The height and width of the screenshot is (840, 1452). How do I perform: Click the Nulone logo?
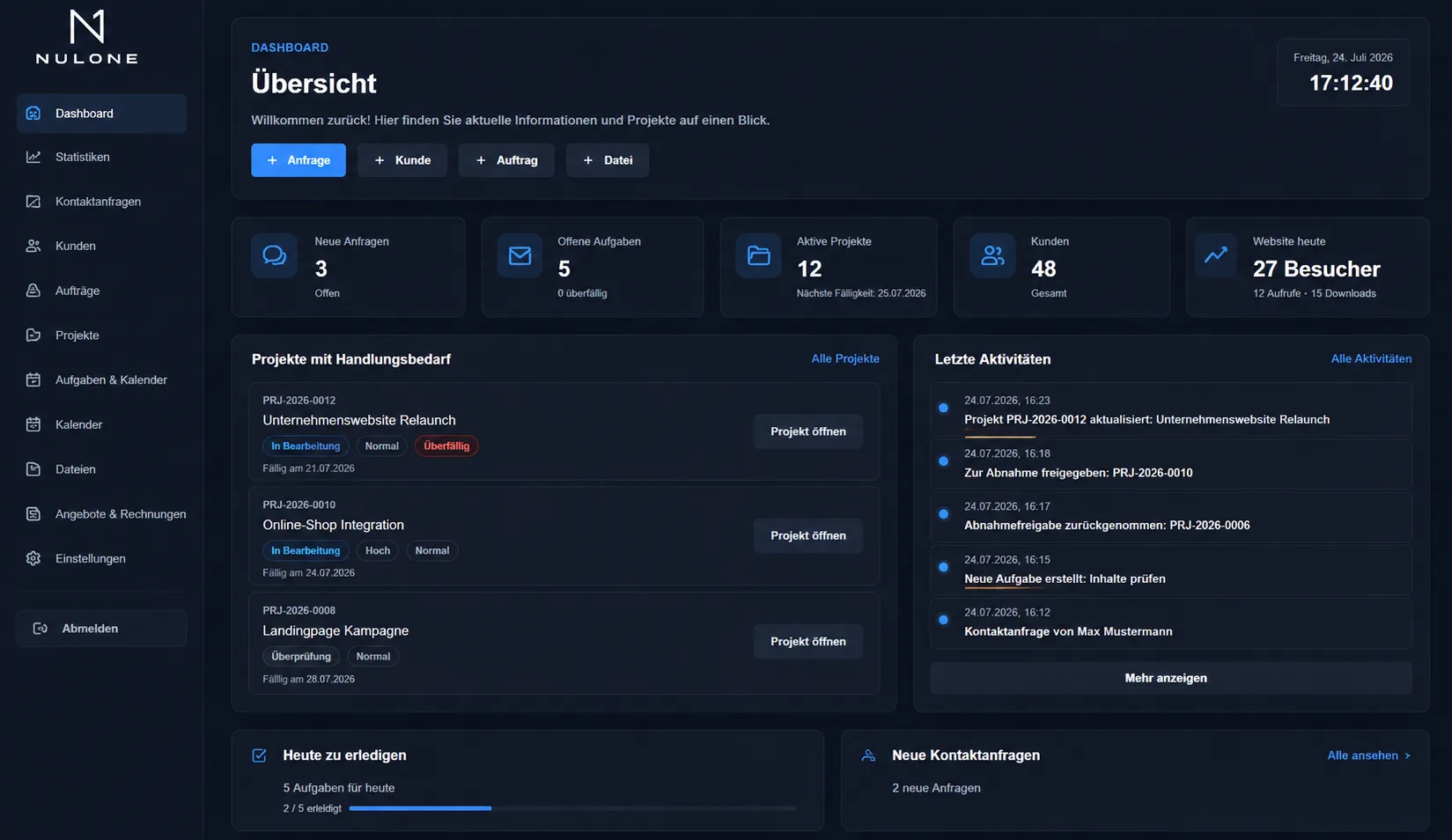click(86, 37)
